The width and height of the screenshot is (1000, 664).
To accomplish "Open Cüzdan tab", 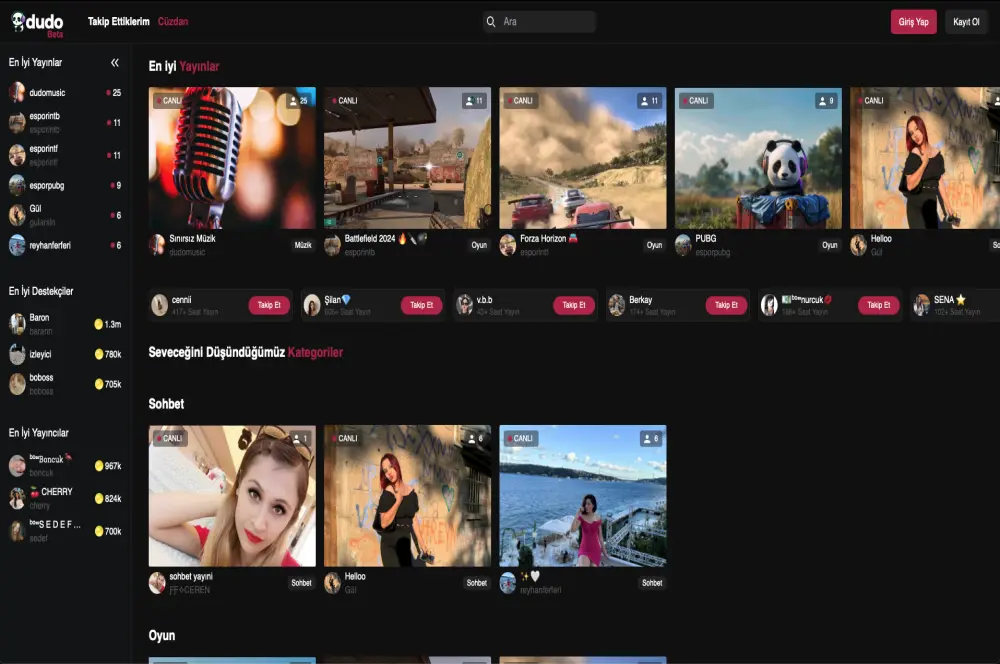I will point(173,22).
